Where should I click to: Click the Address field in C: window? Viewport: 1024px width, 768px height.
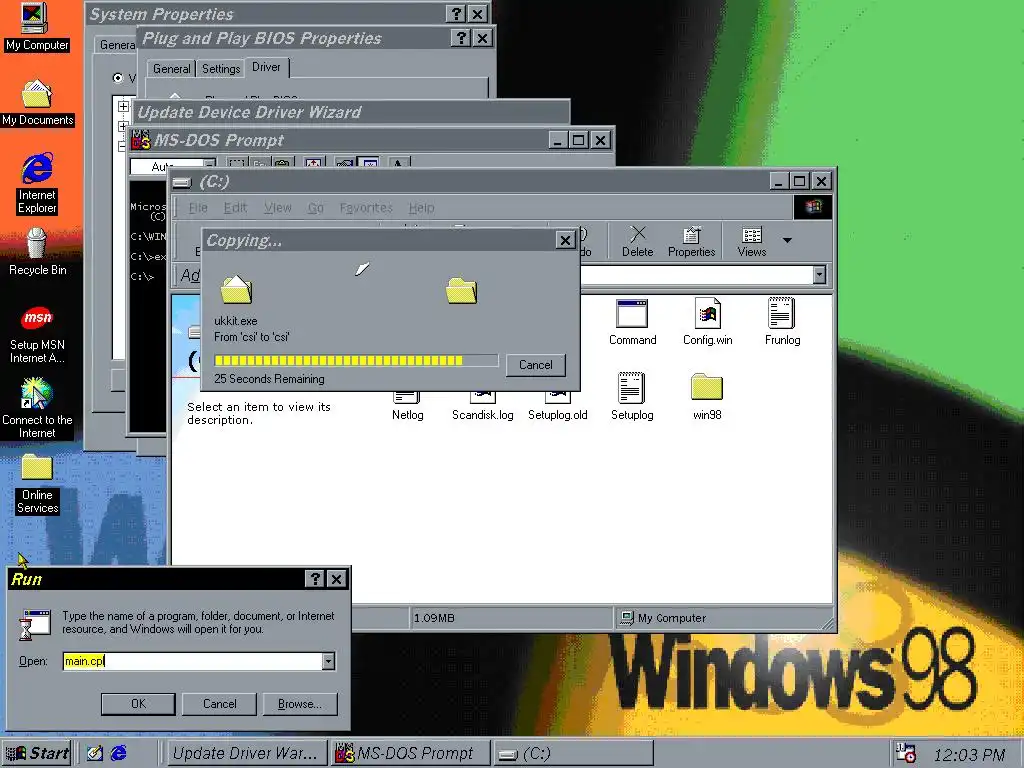(x=696, y=275)
